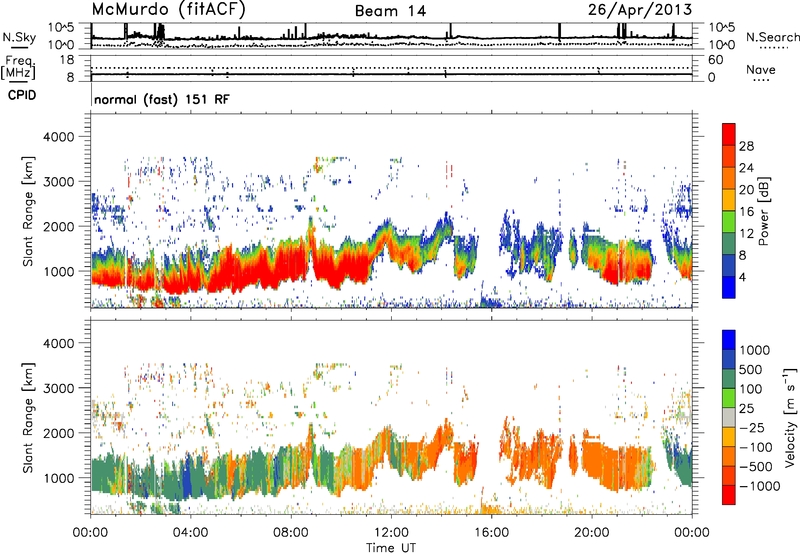Click the 4 dB label on Power colorbar

click(x=742, y=278)
